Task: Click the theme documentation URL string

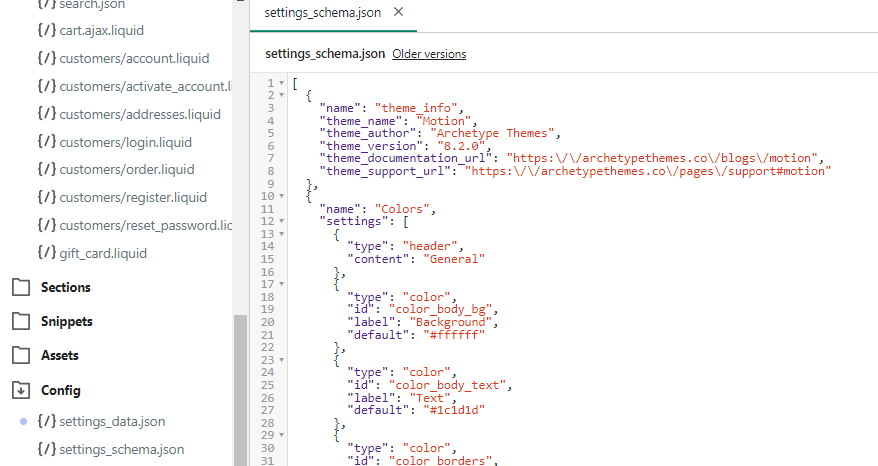Action: pyautogui.click(x=662, y=159)
